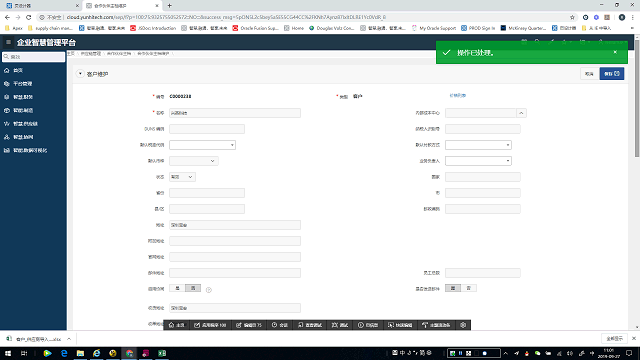640x360 pixels.
Task: Click the 国家 input field
Action: [483, 177]
